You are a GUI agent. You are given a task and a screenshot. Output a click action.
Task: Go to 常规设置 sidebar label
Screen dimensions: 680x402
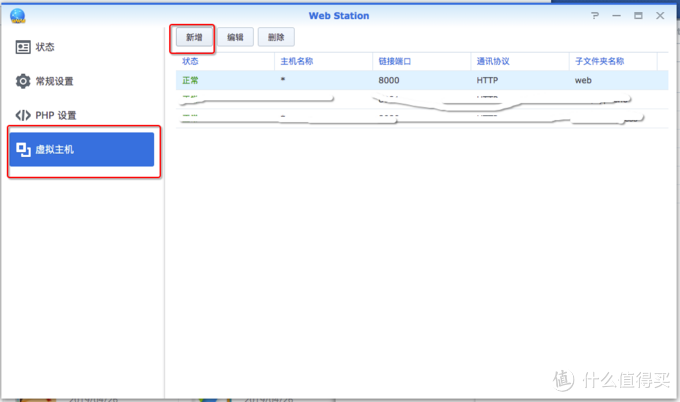(54, 81)
